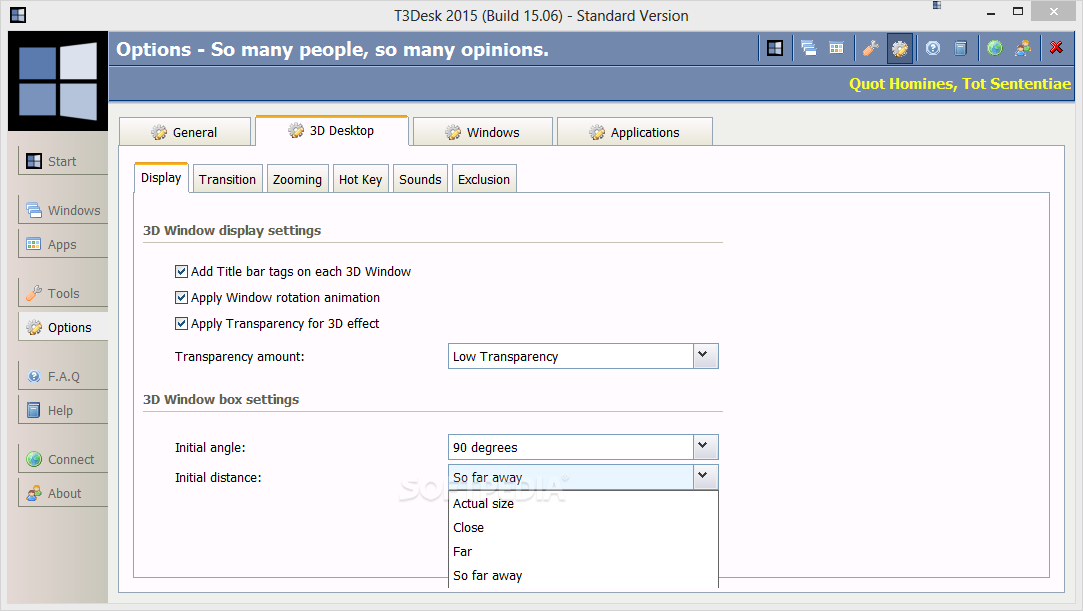Open Tools from the sidebar

coord(63,293)
